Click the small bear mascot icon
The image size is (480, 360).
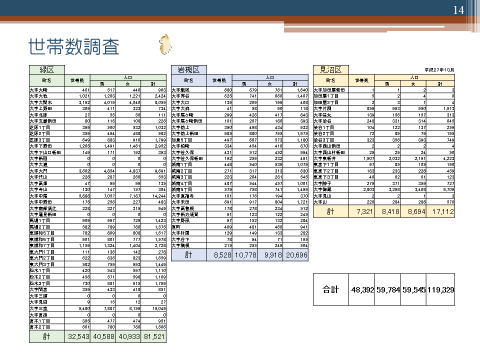(166, 44)
